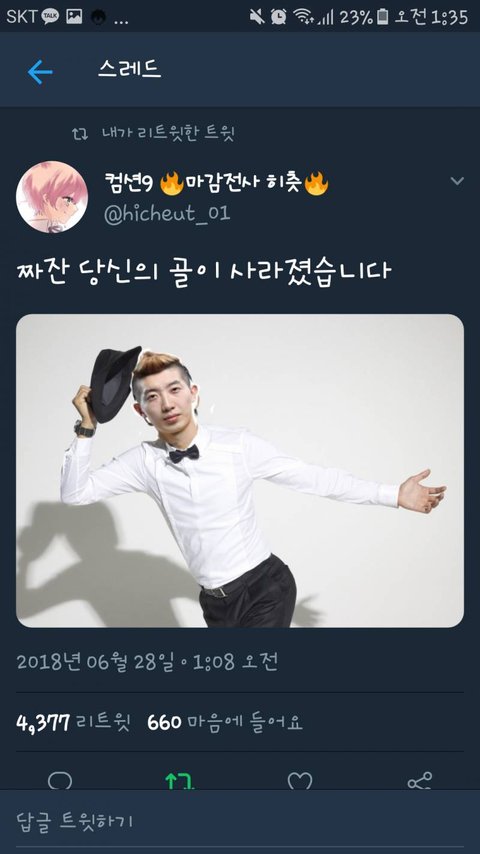Open the @hicheut_01 handle

click(167, 213)
